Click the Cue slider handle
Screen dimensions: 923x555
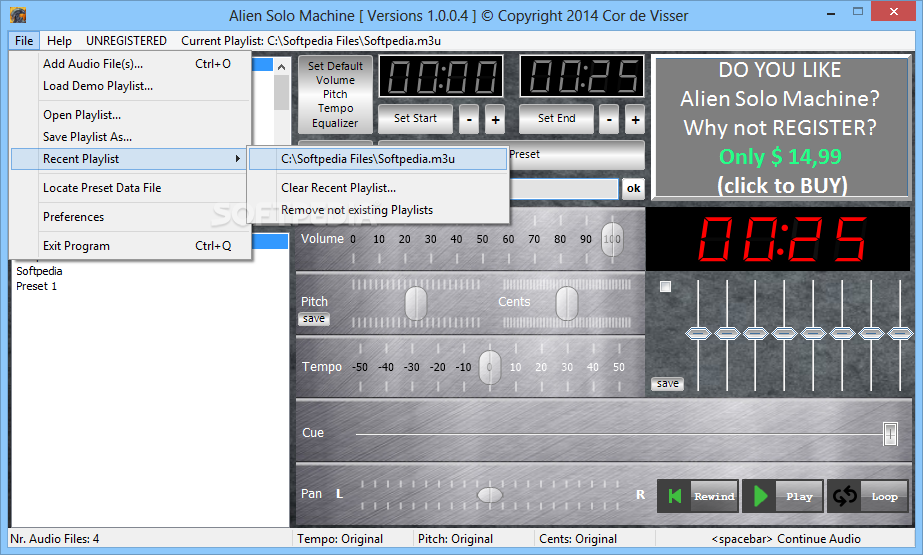pos(890,434)
